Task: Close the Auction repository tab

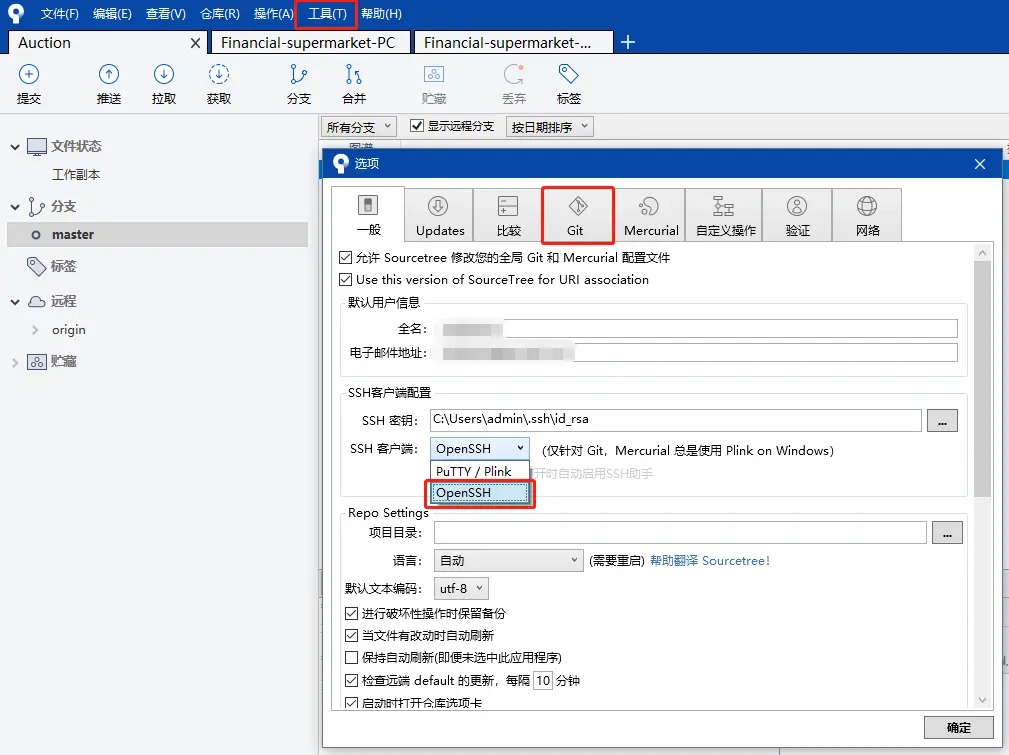Action: [x=196, y=43]
